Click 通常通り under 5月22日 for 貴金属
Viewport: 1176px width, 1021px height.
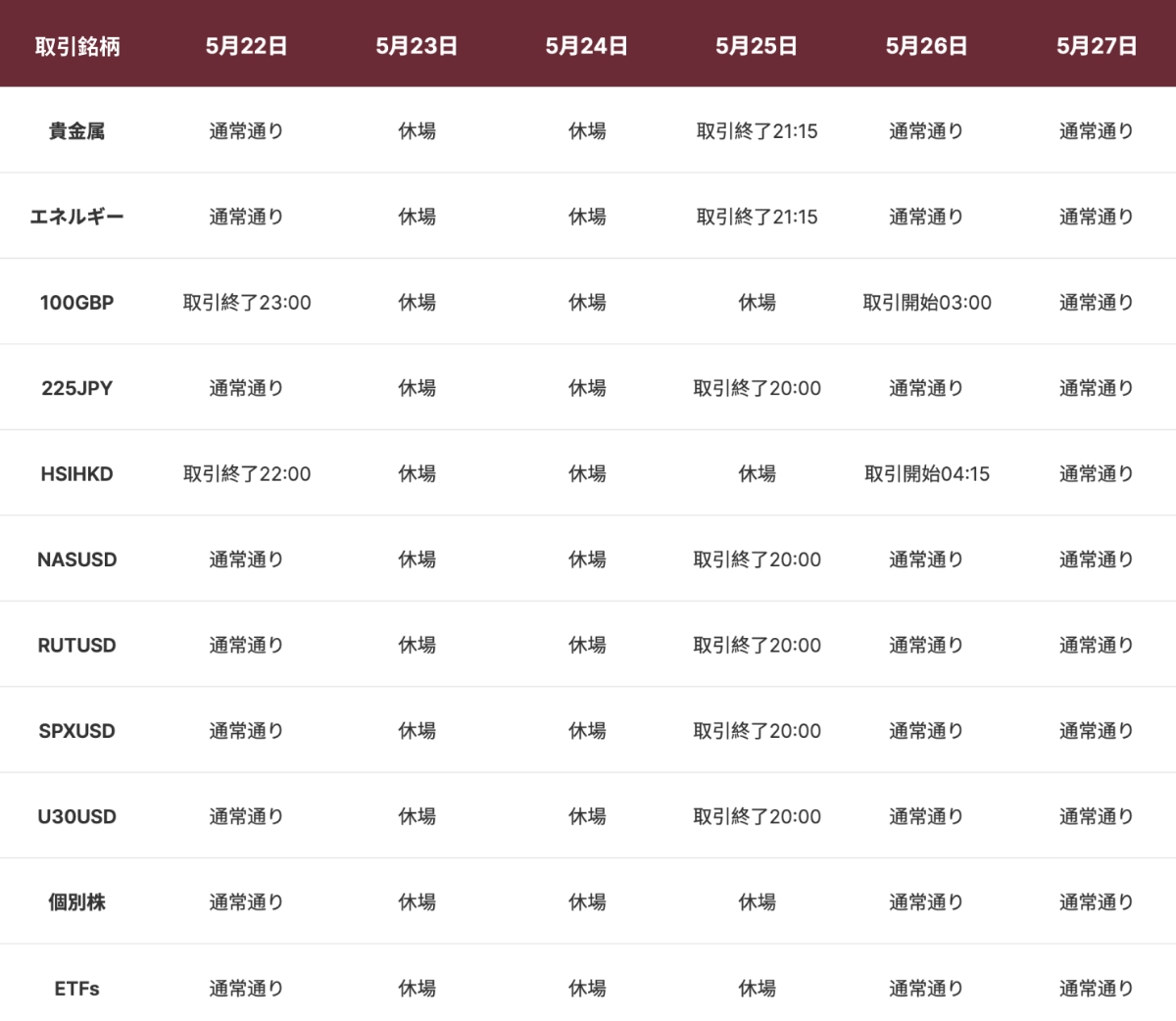point(247,131)
